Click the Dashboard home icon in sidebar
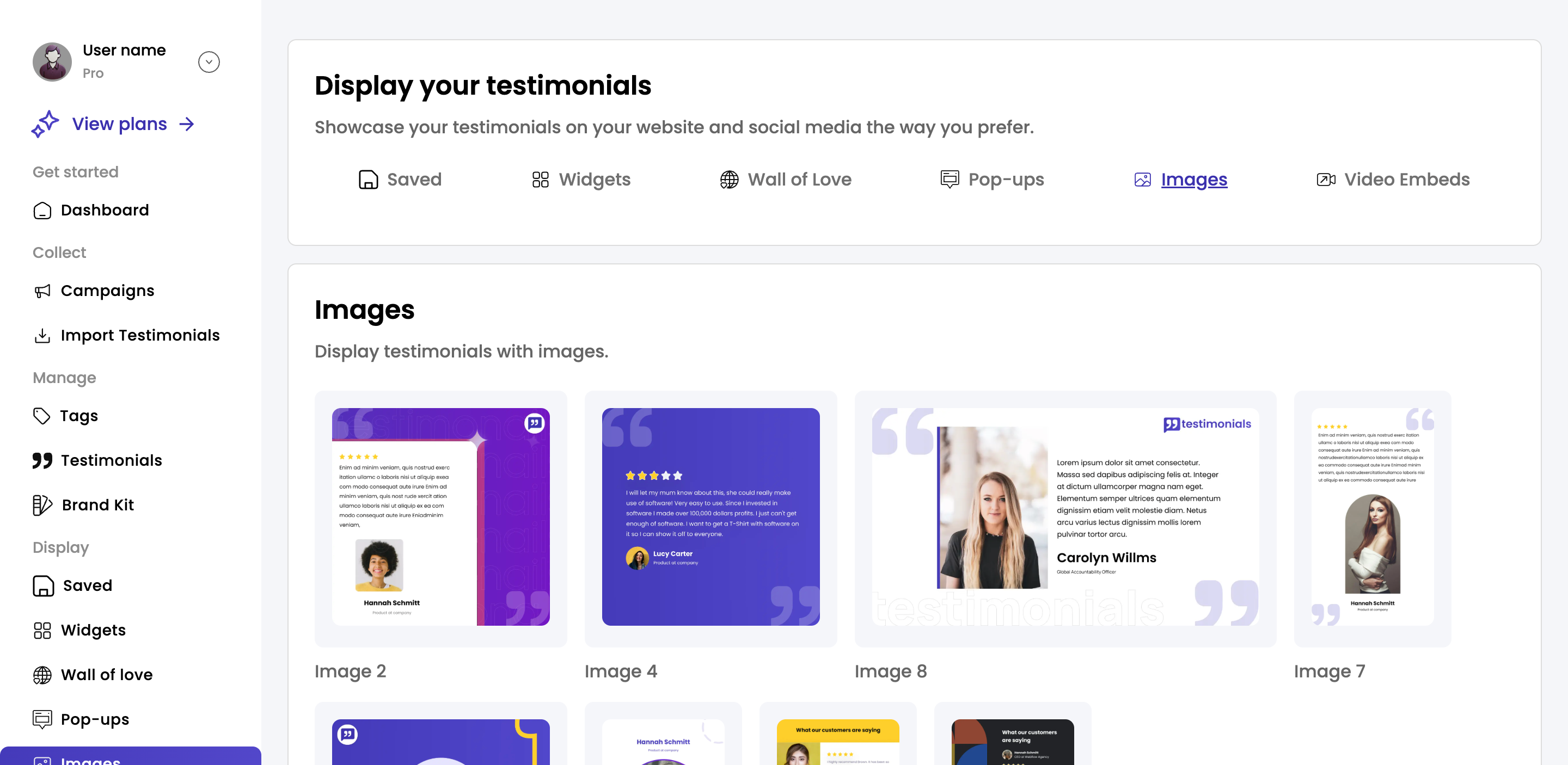The height and width of the screenshot is (765, 1568). [42, 211]
